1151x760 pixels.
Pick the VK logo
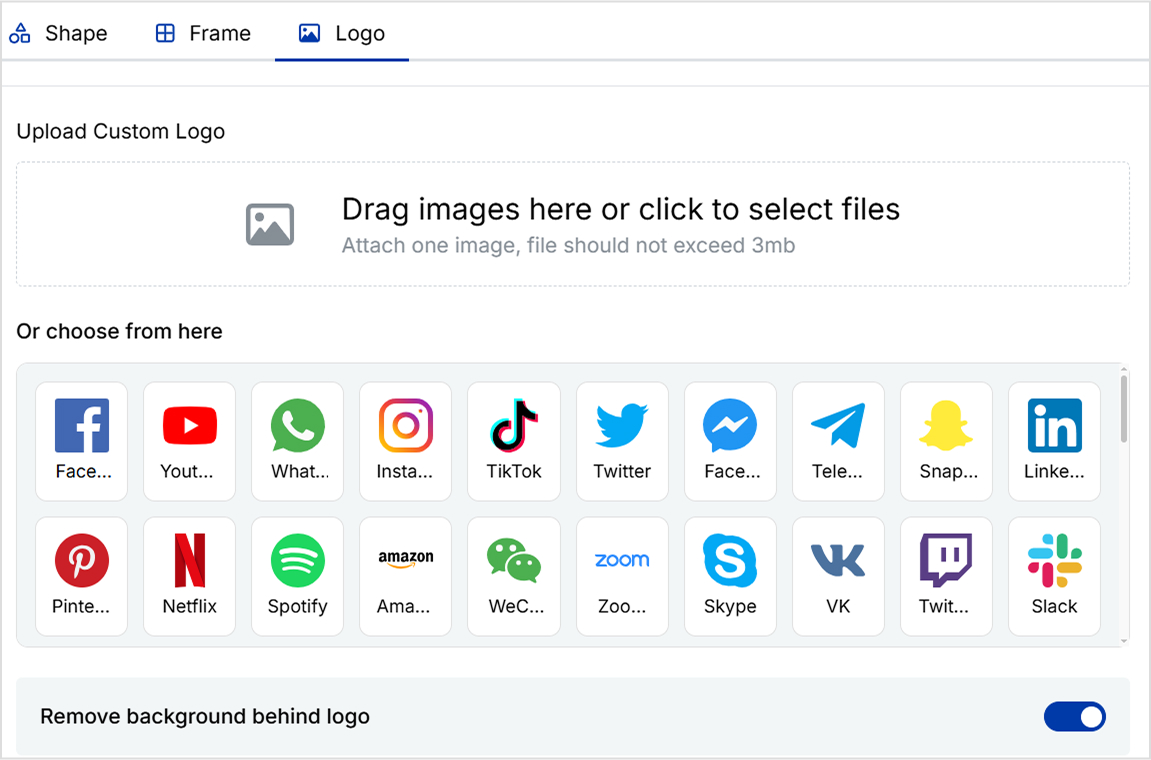[838, 576]
